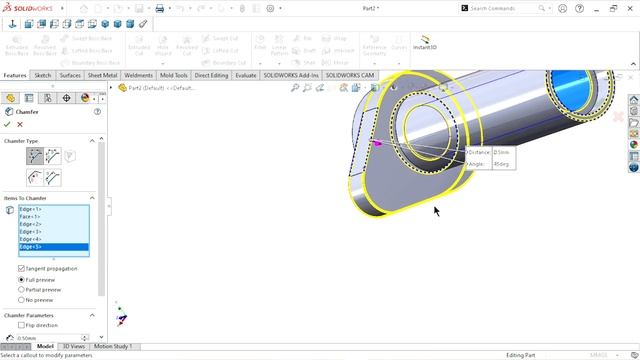The image size is (640, 360).
Task: Select Face<1> in Items To Chamfer list
Action: click(x=54, y=216)
